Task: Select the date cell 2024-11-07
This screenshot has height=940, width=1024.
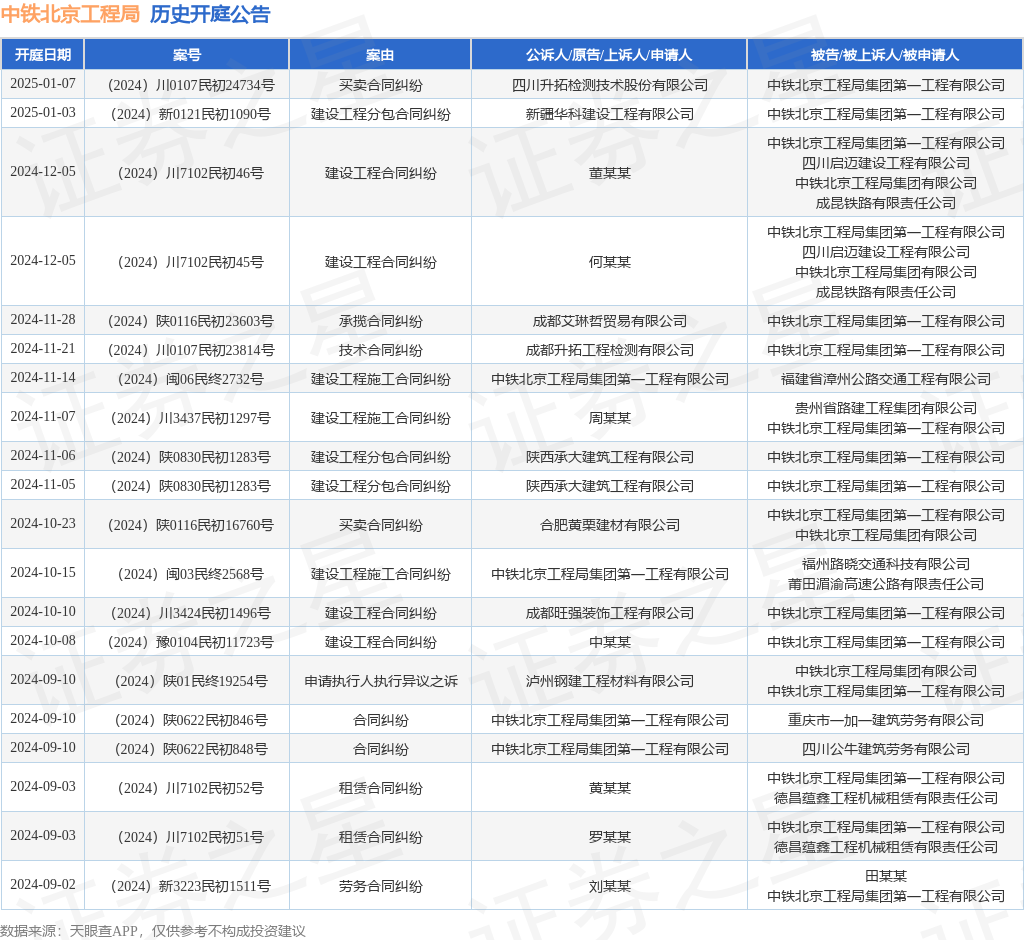Action: [42, 417]
